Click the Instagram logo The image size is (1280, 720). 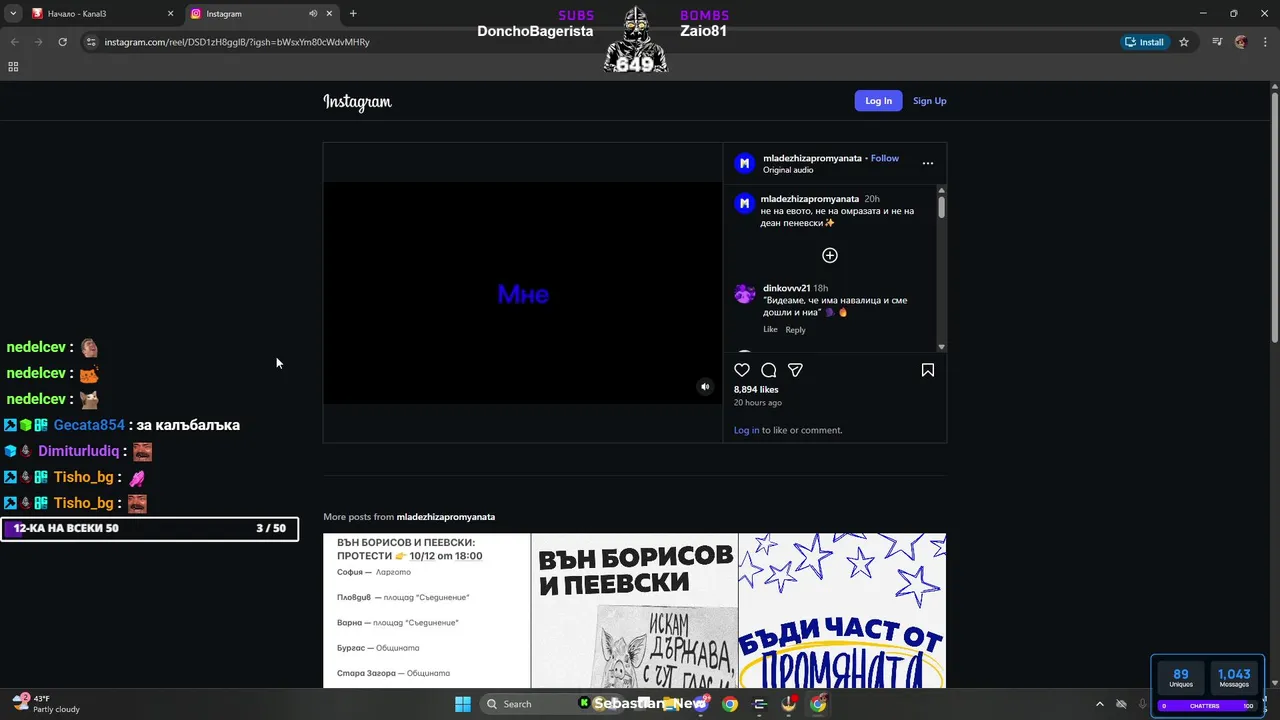click(x=357, y=101)
